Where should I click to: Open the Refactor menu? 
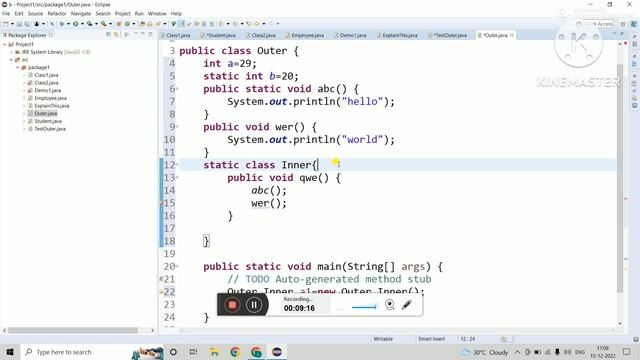click(57, 13)
